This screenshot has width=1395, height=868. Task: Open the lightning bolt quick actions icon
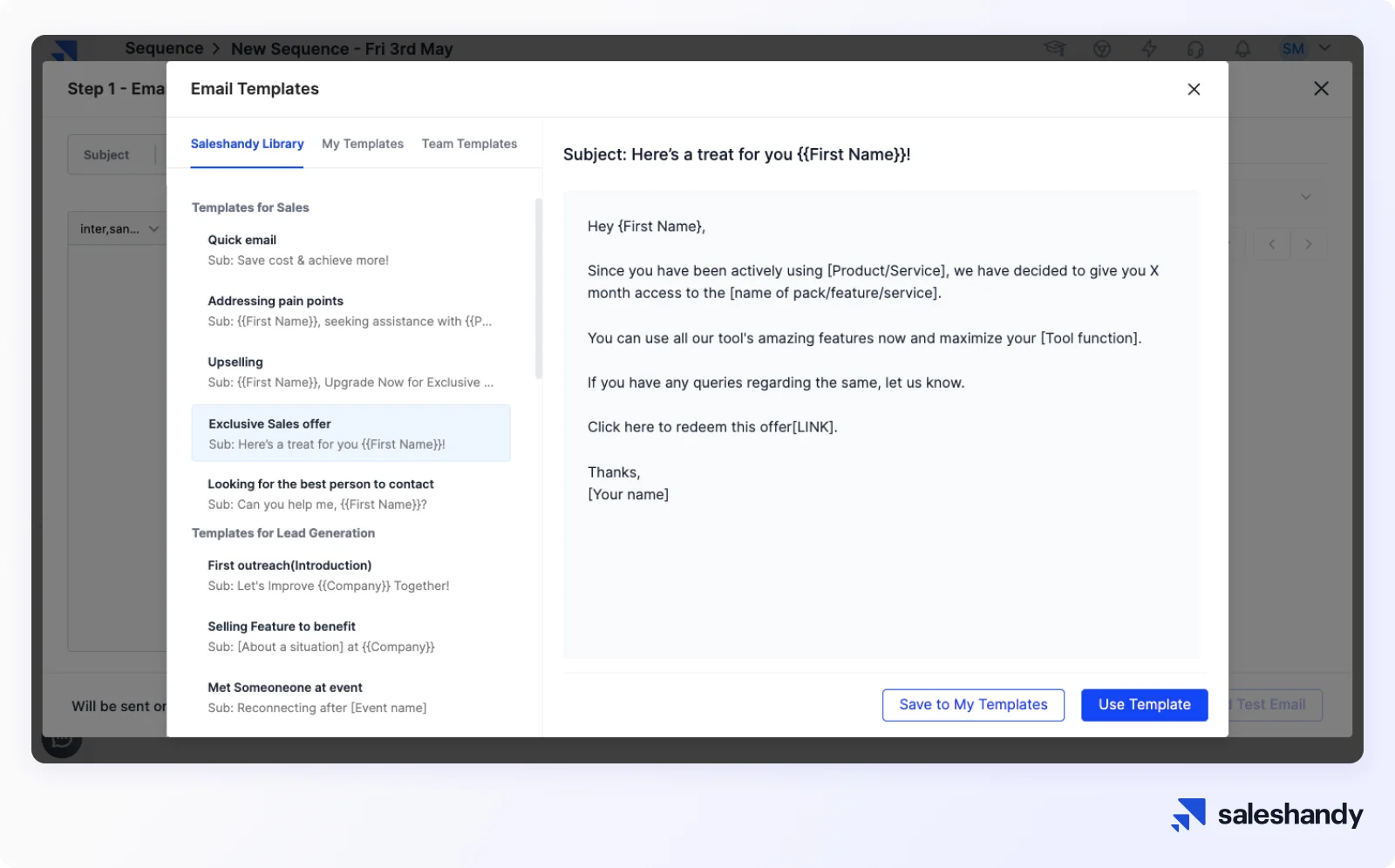click(x=1149, y=49)
